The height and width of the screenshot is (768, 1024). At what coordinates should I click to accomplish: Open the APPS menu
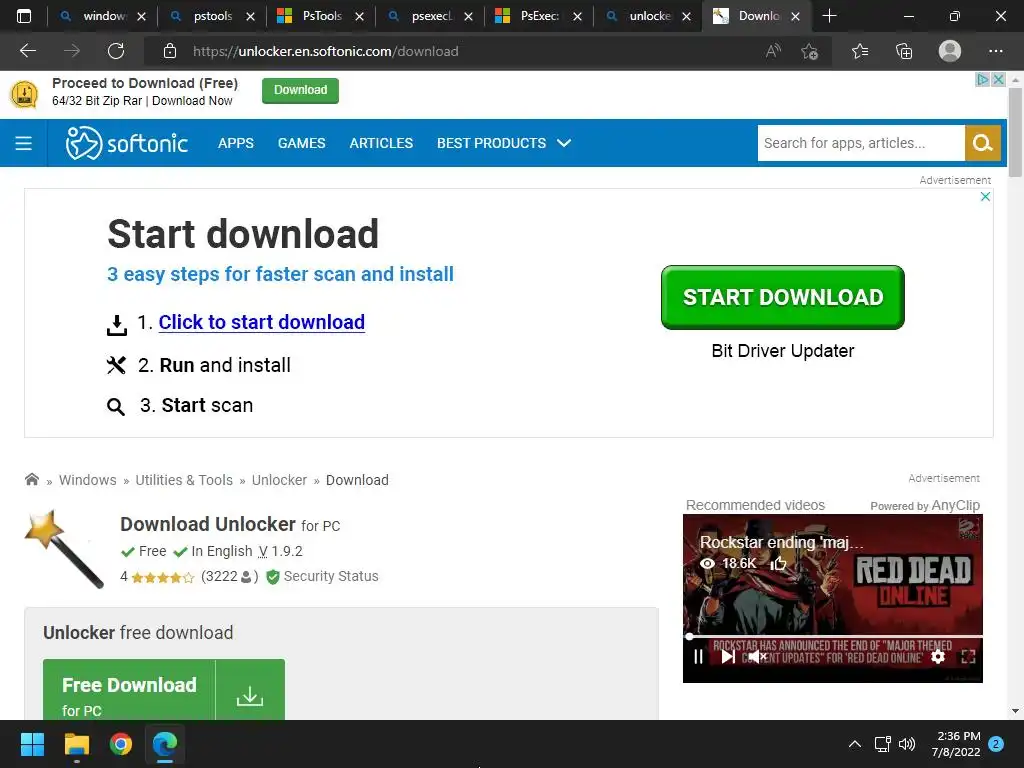click(x=236, y=143)
